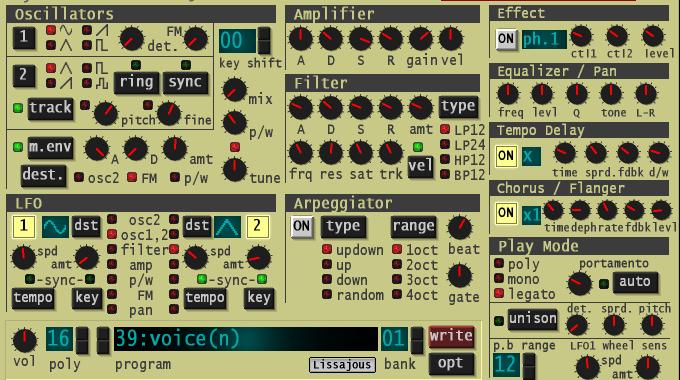The image size is (680, 380).
Task: Select noise-style pulse waveform for oscillator 2
Action: [87, 82]
